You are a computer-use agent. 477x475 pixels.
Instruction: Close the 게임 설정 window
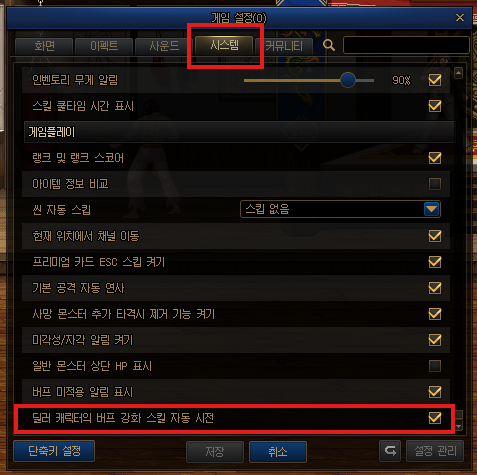(460, 17)
